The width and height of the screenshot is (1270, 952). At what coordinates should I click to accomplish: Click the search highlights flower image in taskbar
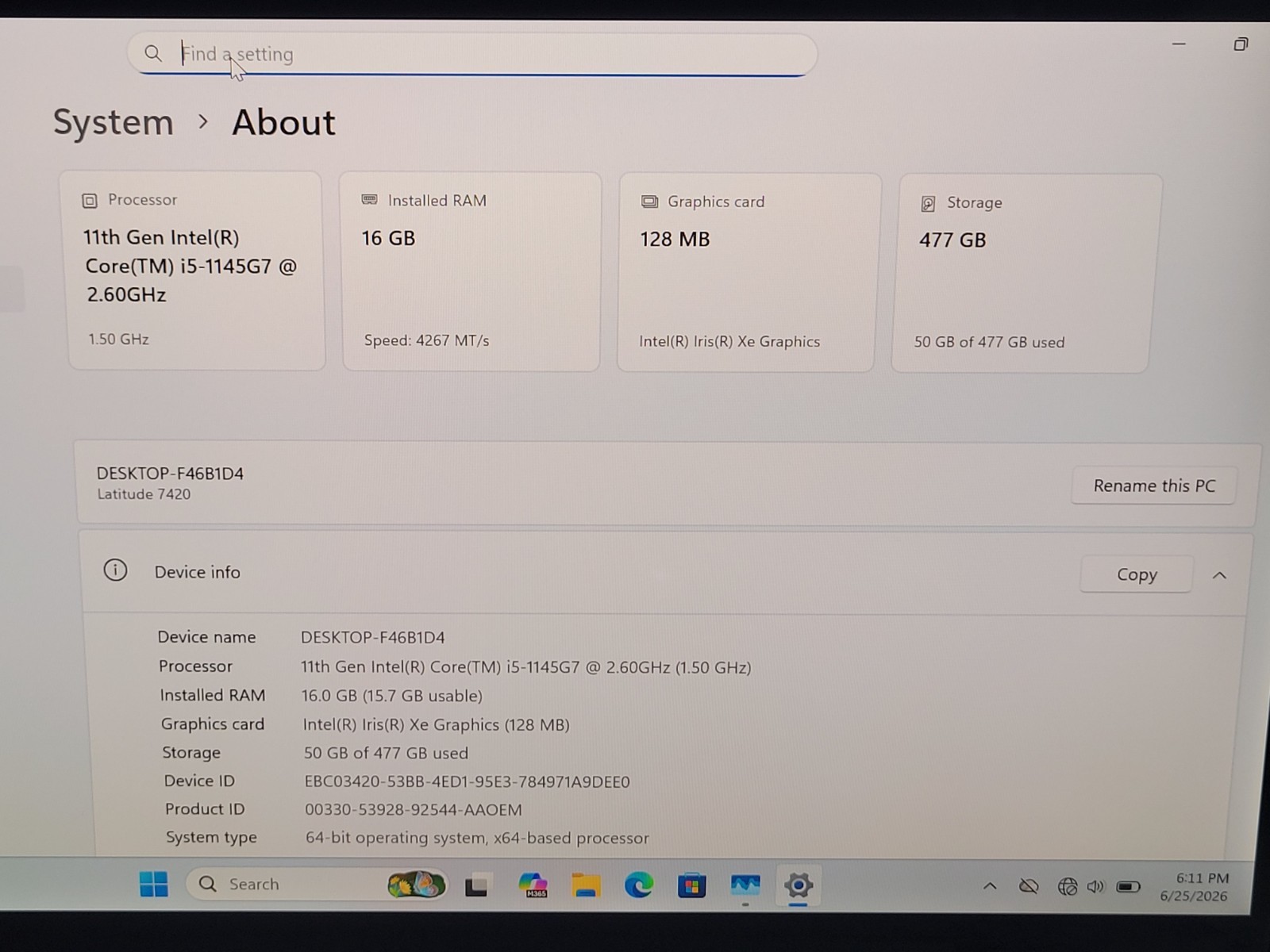pos(415,884)
